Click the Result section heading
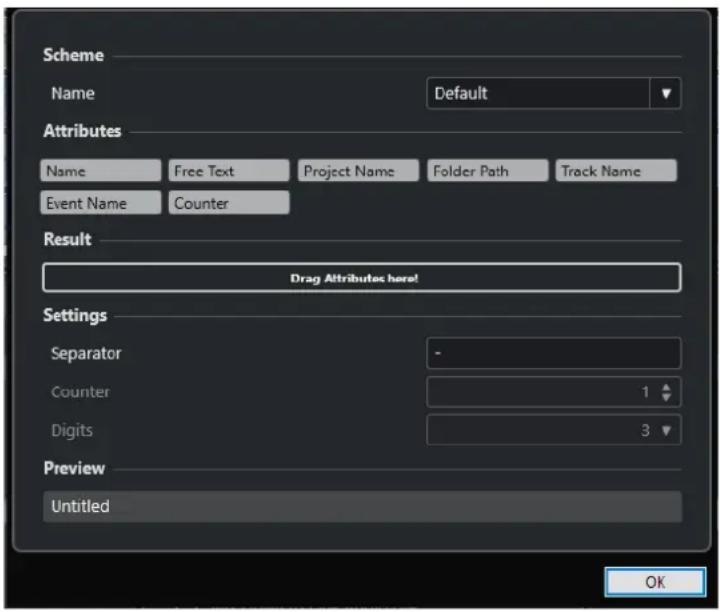 click(68, 239)
